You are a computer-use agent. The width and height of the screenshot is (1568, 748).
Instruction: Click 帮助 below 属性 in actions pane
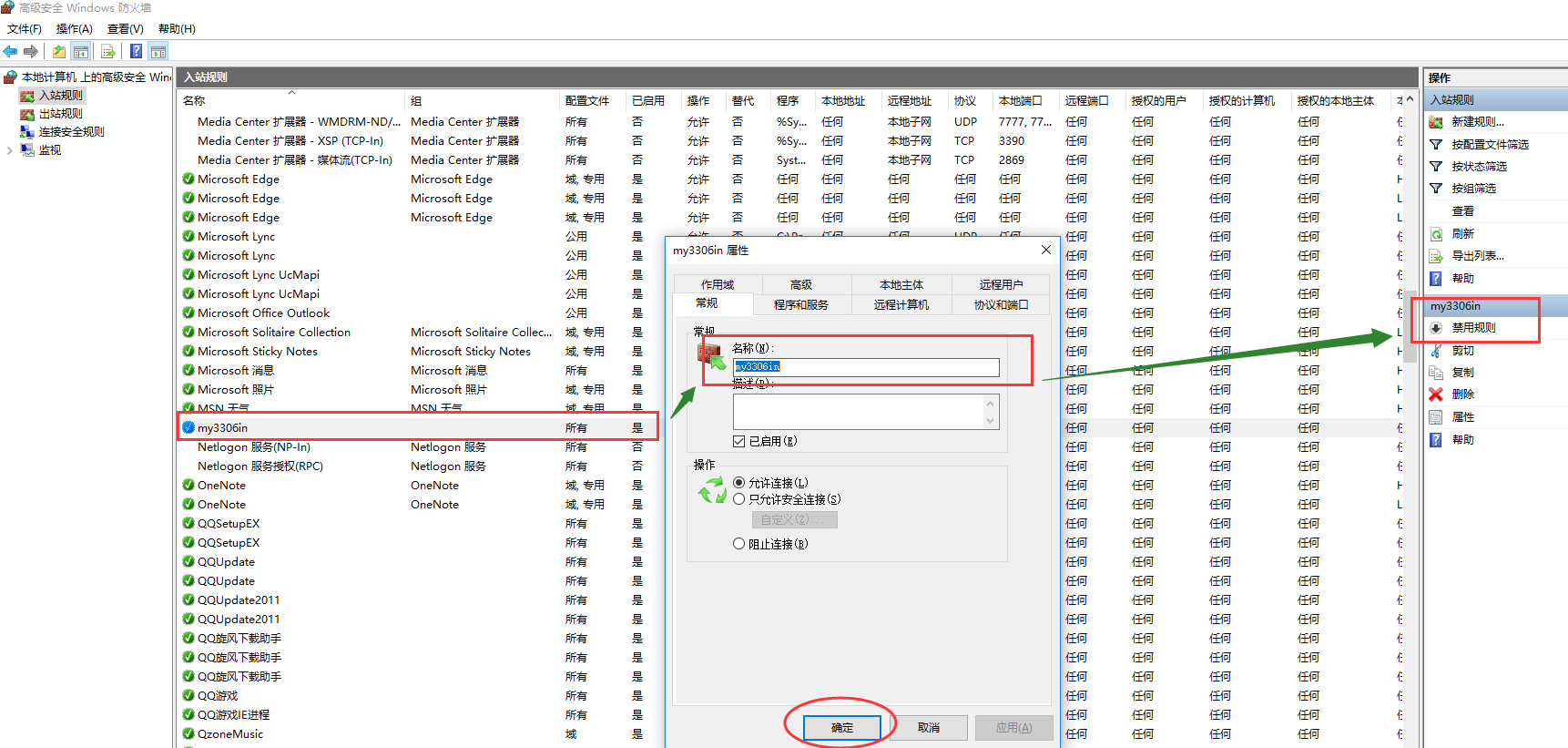(x=1462, y=439)
